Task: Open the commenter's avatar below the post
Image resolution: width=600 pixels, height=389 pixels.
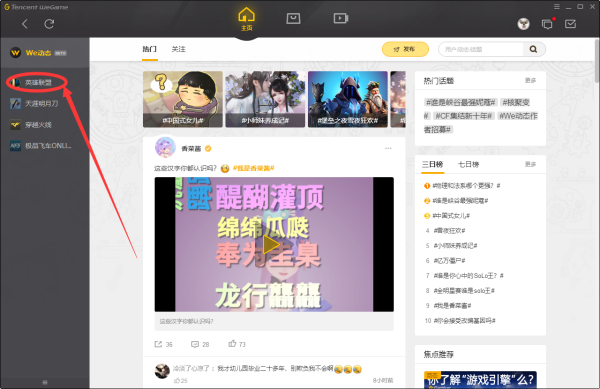Action: click(x=162, y=371)
